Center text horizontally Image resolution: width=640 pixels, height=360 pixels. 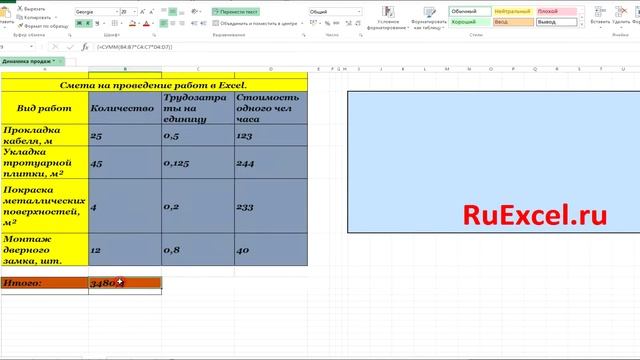pos(173,23)
